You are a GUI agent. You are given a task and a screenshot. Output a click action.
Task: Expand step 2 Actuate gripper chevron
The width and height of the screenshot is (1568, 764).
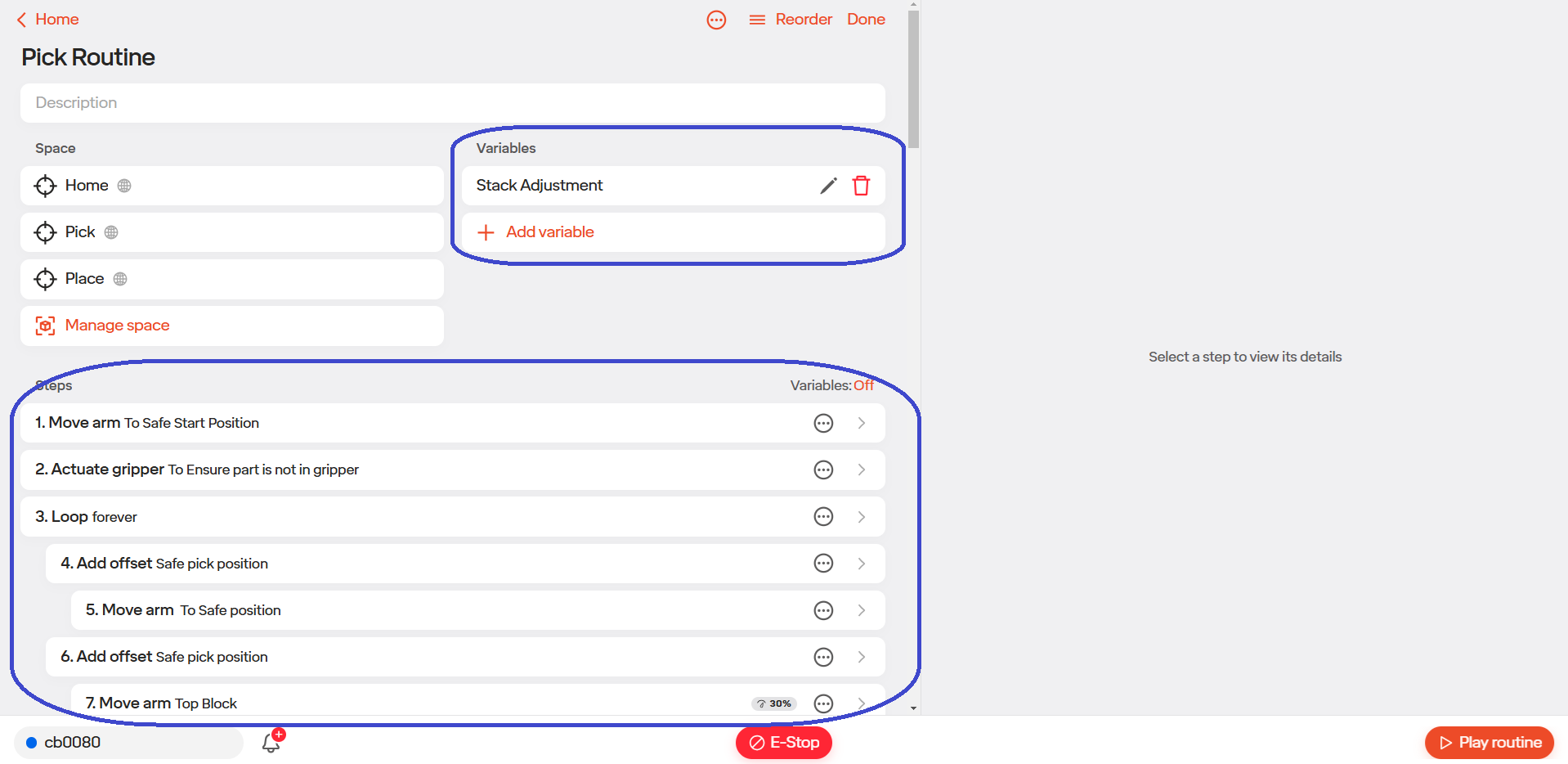click(x=862, y=470)
